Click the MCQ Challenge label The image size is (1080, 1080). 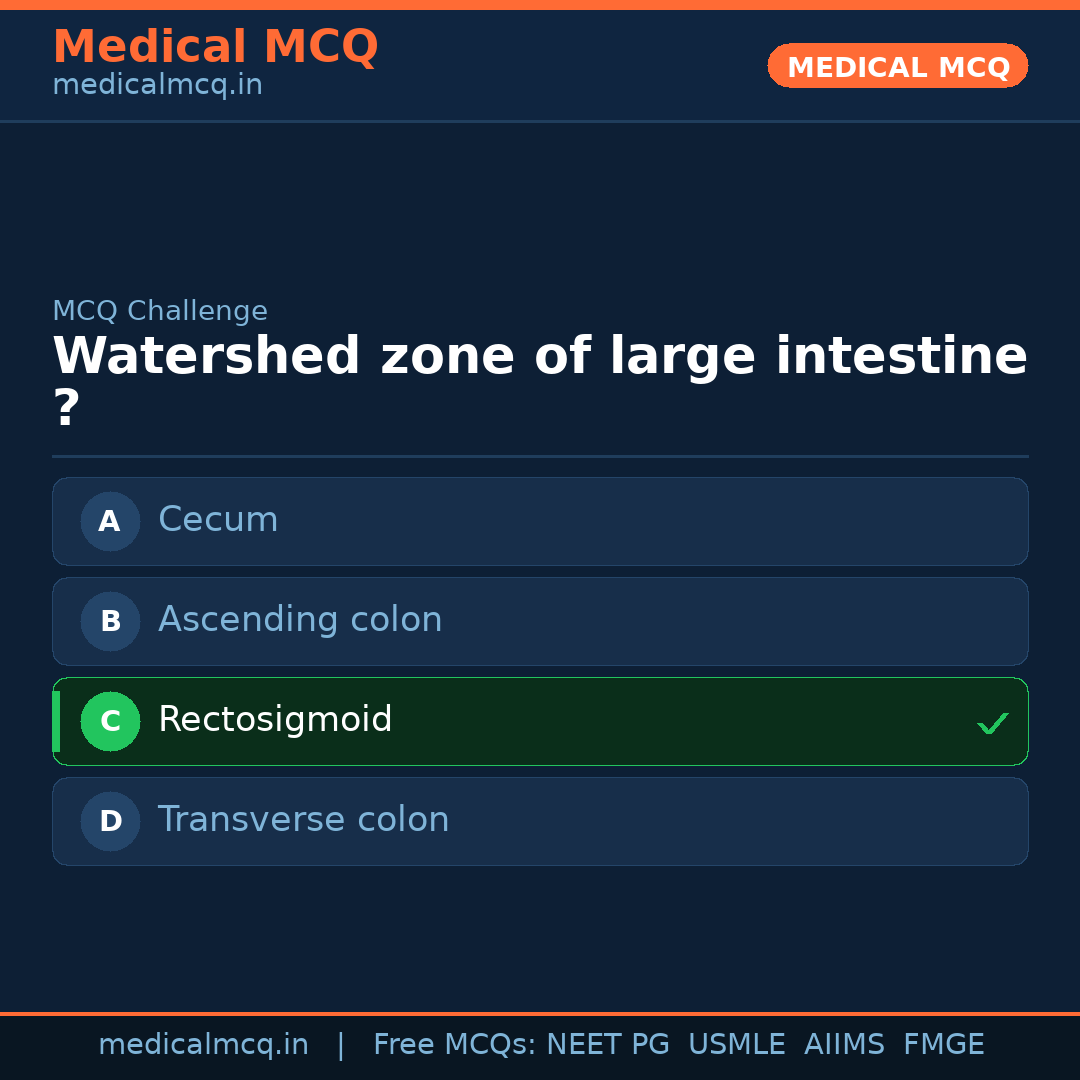point(160,311)
